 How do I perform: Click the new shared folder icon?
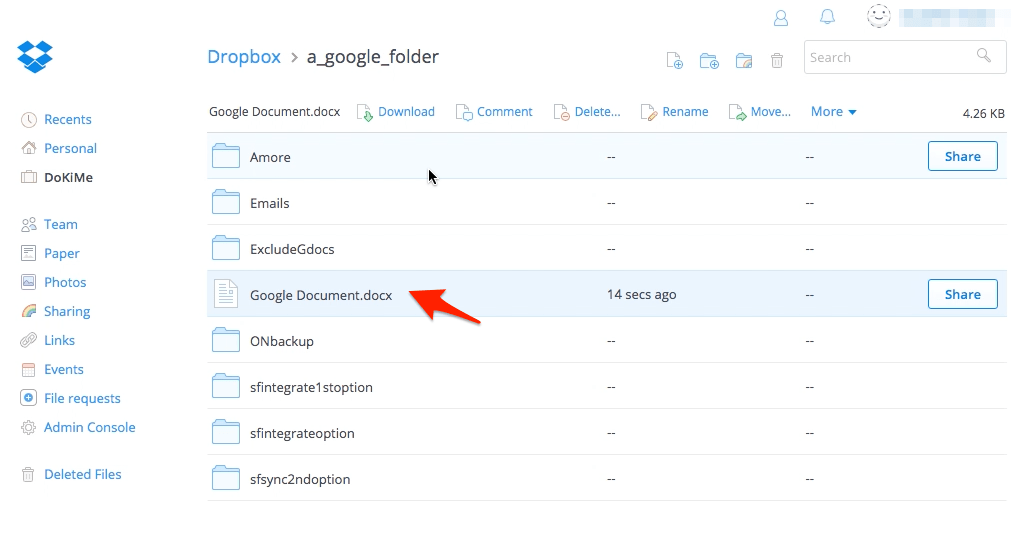click(x=744, y=61)
